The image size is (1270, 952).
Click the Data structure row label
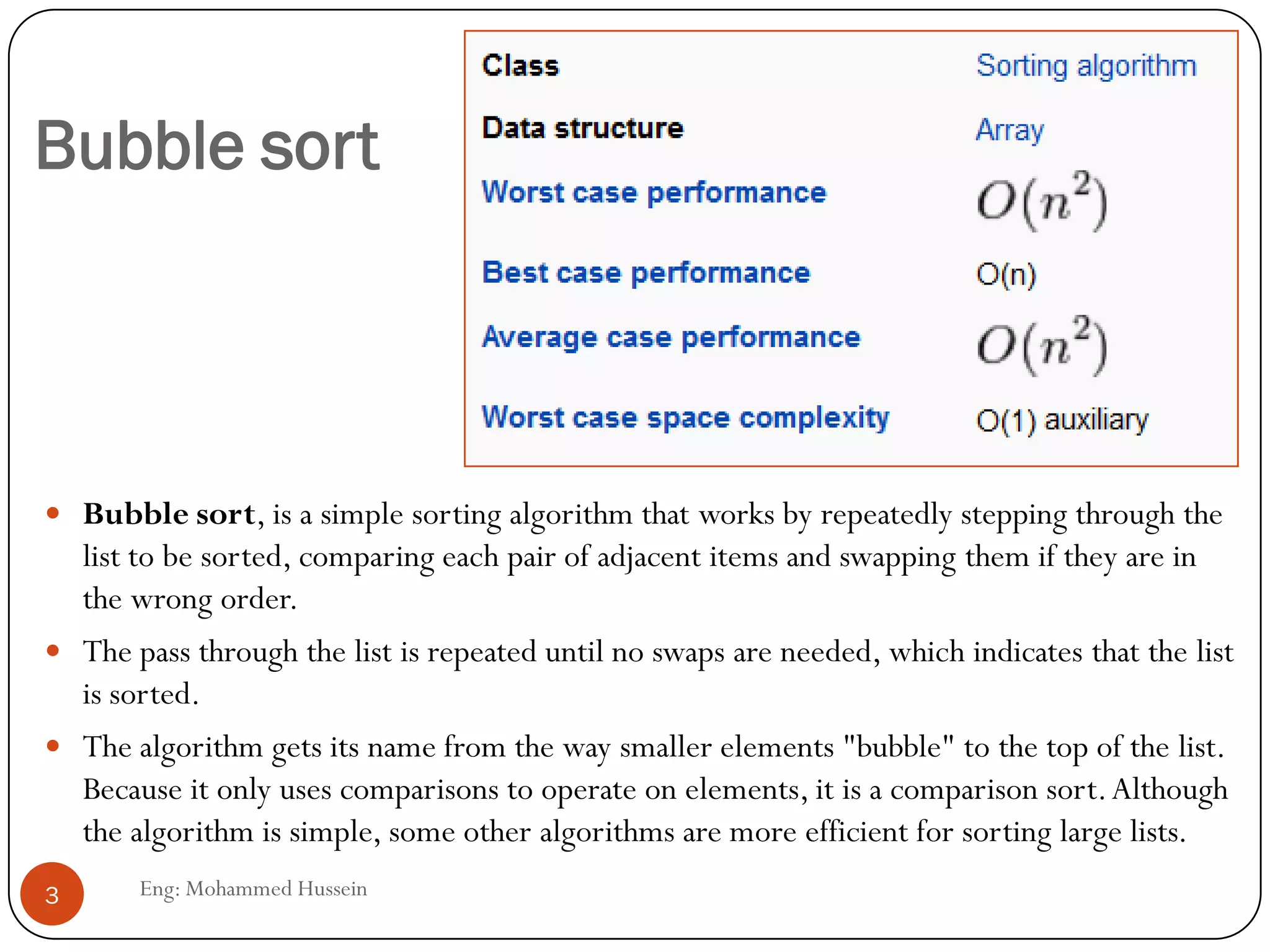(x=583, y=128)
